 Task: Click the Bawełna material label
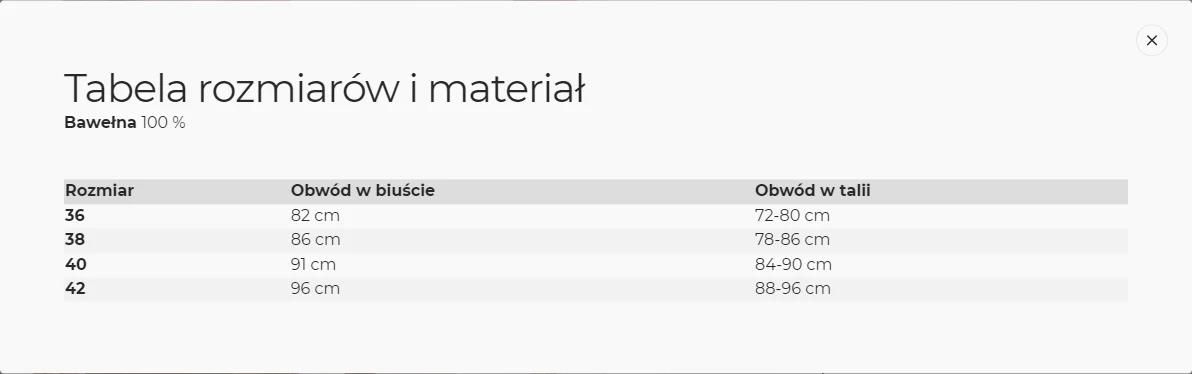(x=100, y=122)
